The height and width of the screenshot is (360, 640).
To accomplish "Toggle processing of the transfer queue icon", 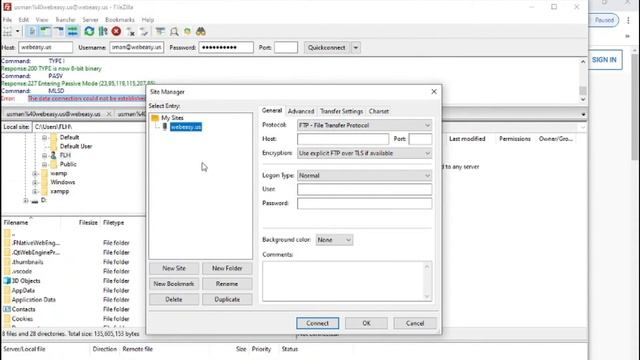I will pyautogui.click(x=103, y=31).
